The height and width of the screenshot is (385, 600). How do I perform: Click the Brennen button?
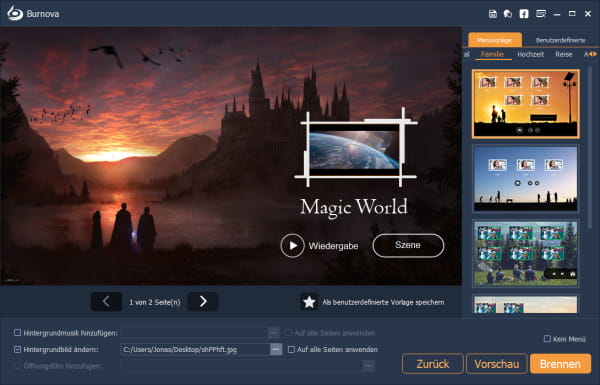[560, 364]
